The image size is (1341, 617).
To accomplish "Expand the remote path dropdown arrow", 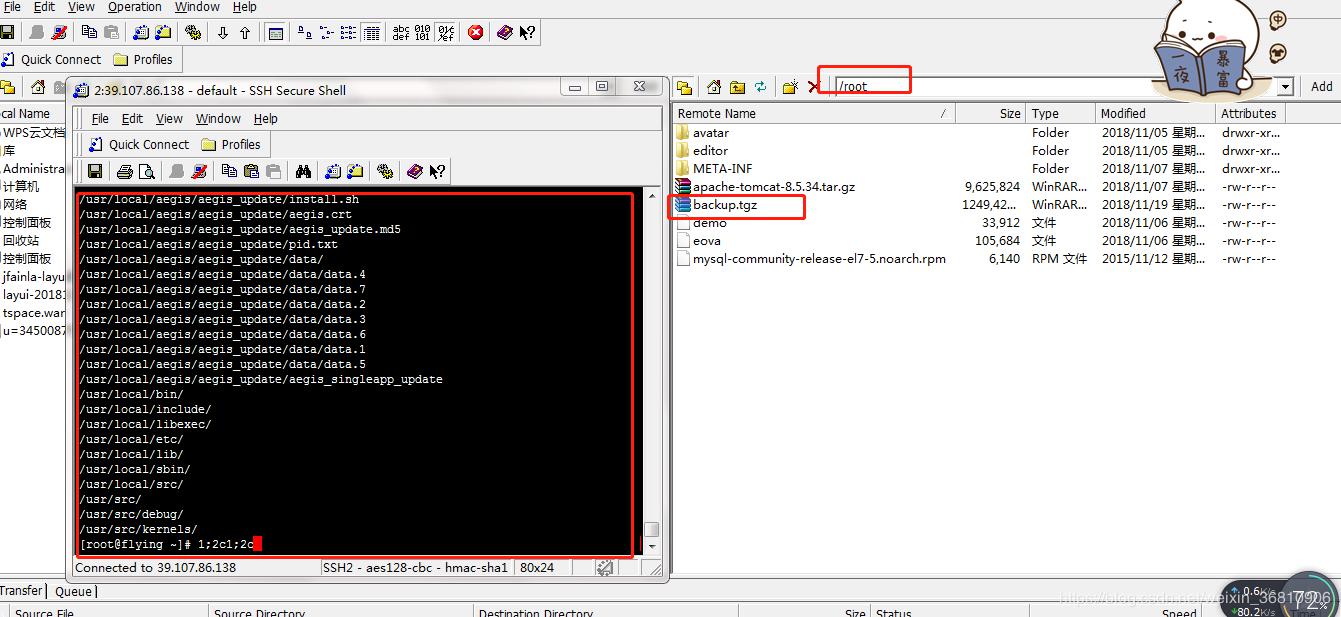I will pos(1285,87).
